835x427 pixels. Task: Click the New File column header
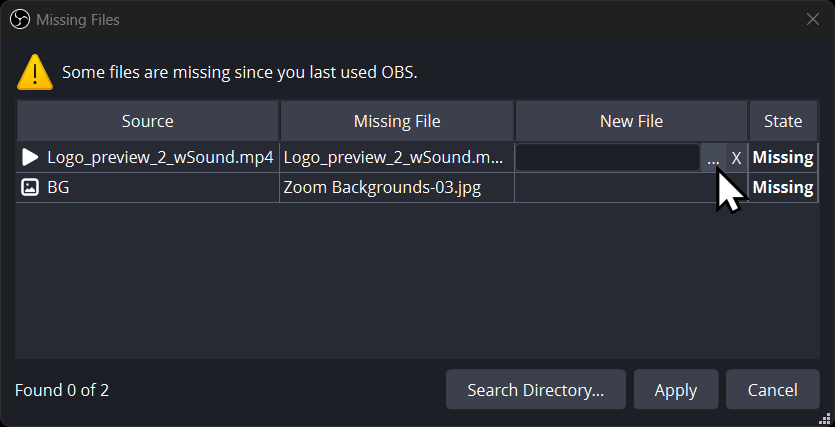631,121
